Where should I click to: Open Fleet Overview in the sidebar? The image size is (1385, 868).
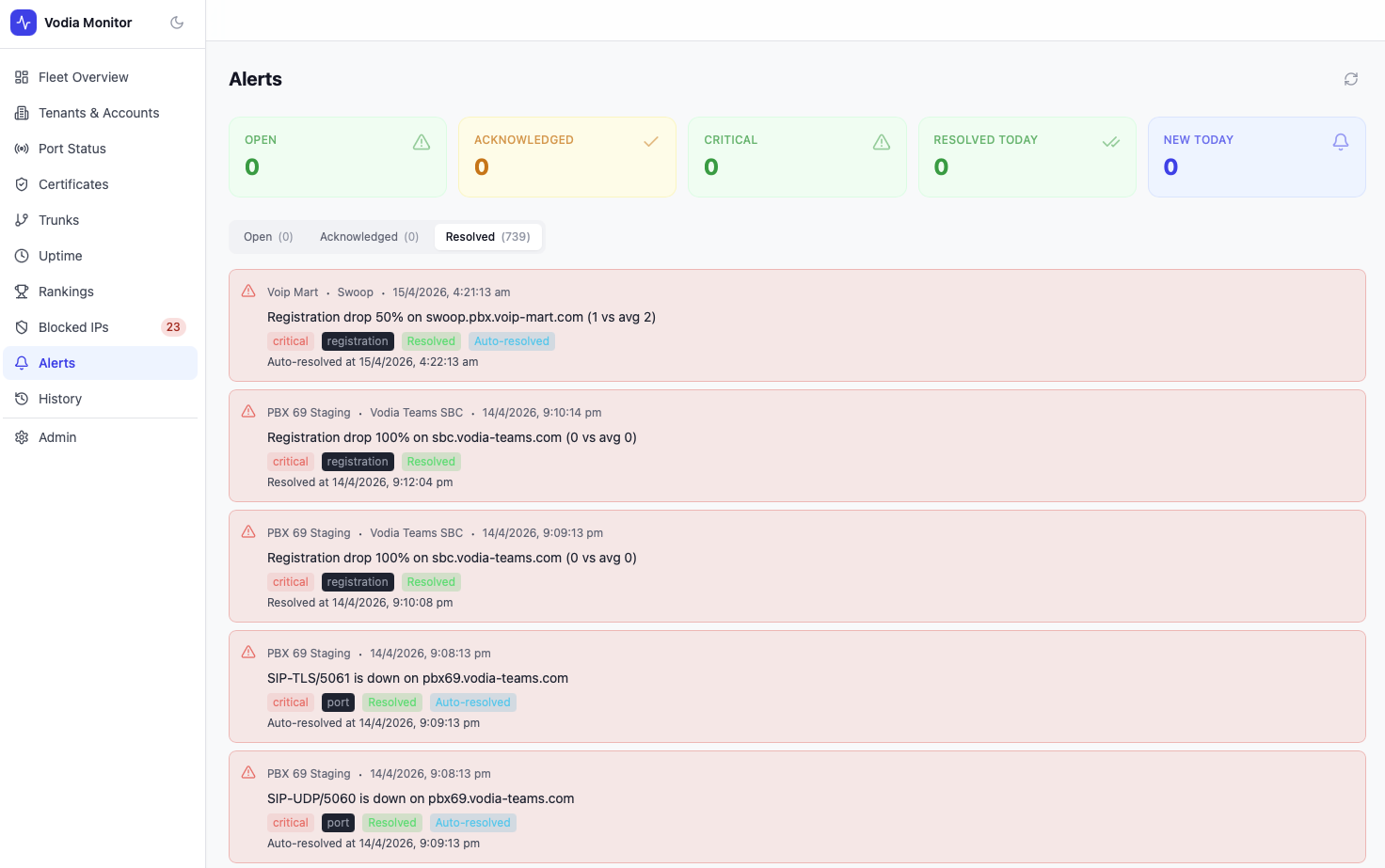(83, 77)
